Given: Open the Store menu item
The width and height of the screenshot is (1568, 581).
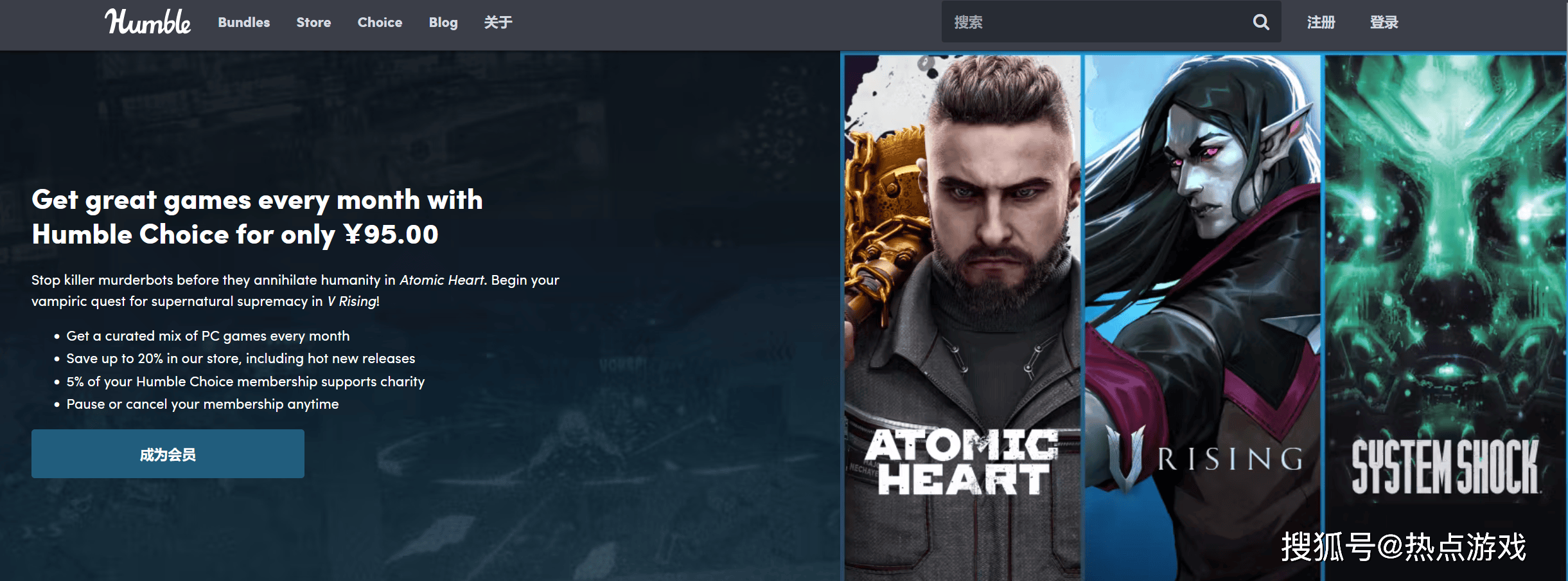Looking at the screenshot, I should (x=313, y=22).
